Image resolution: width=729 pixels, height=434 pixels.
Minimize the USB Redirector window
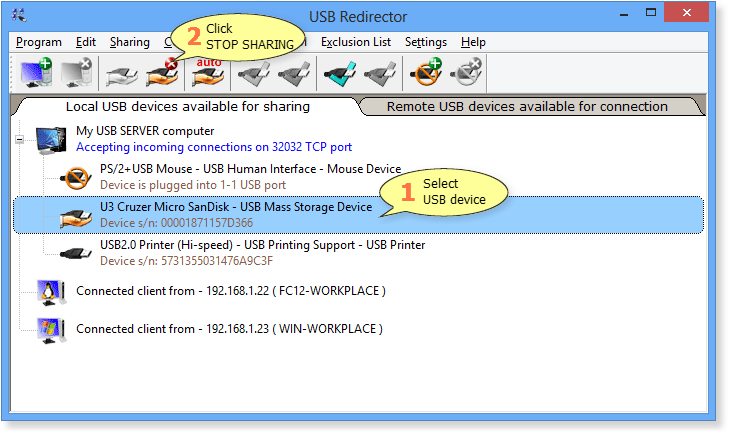[624, 13]
